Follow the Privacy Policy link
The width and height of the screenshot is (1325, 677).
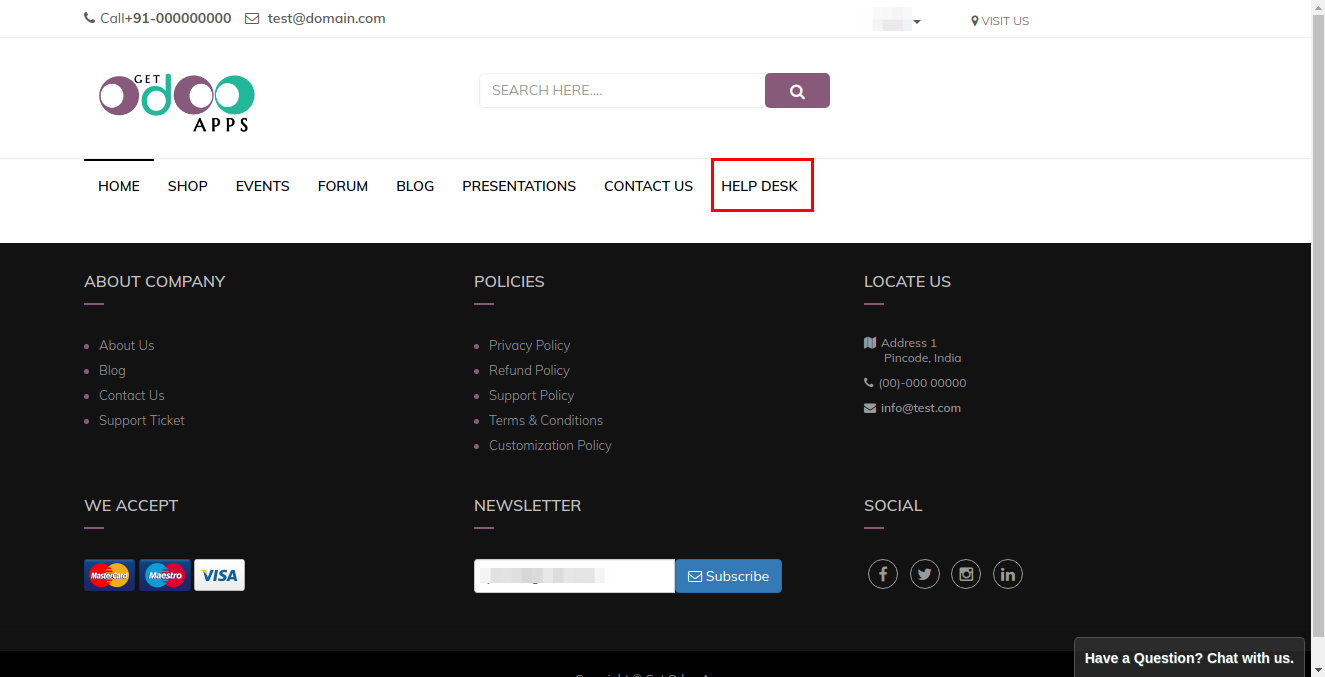pos(529,345)
